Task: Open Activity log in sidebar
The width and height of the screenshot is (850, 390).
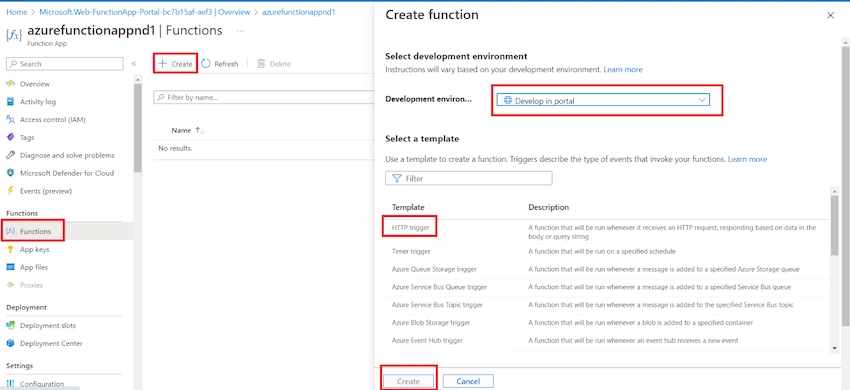Action: [x=37, y=102]
